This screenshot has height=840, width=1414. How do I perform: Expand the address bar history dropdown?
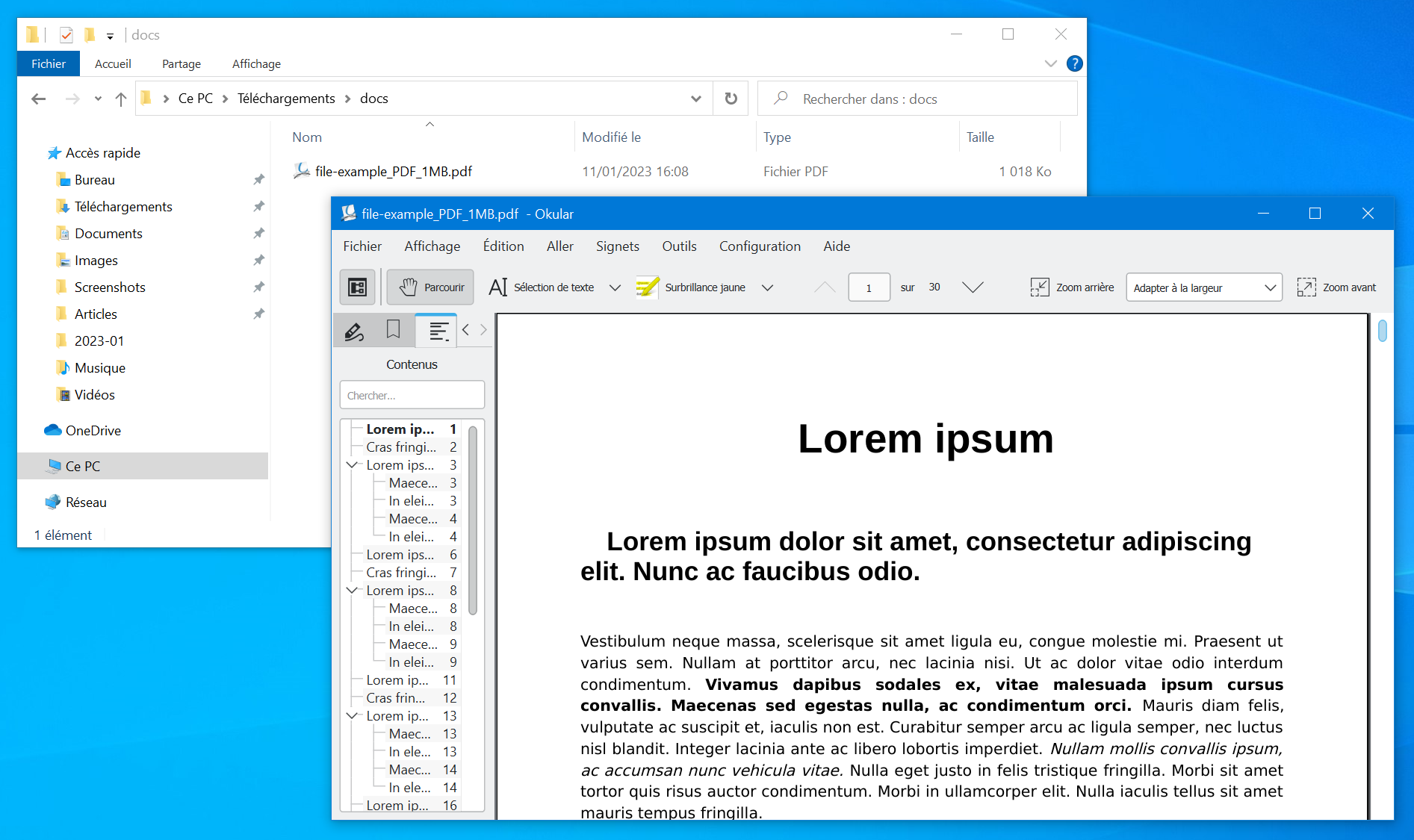click(696, 99)
